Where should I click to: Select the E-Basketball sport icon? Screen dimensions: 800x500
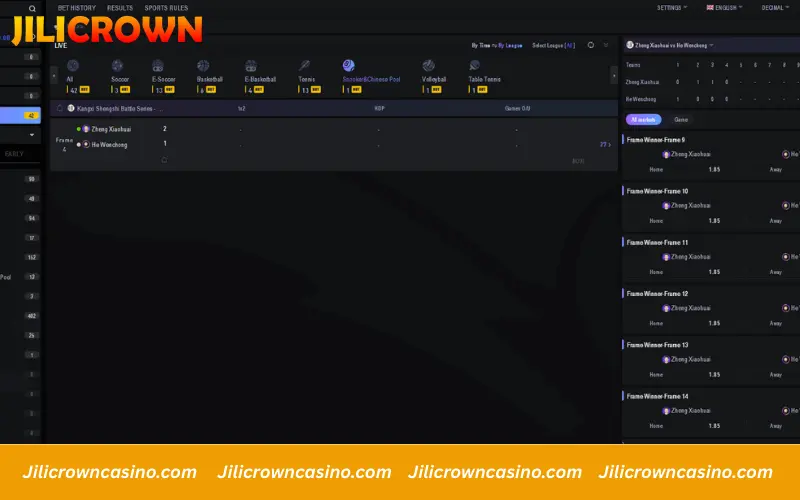click(x=251, y=65)
